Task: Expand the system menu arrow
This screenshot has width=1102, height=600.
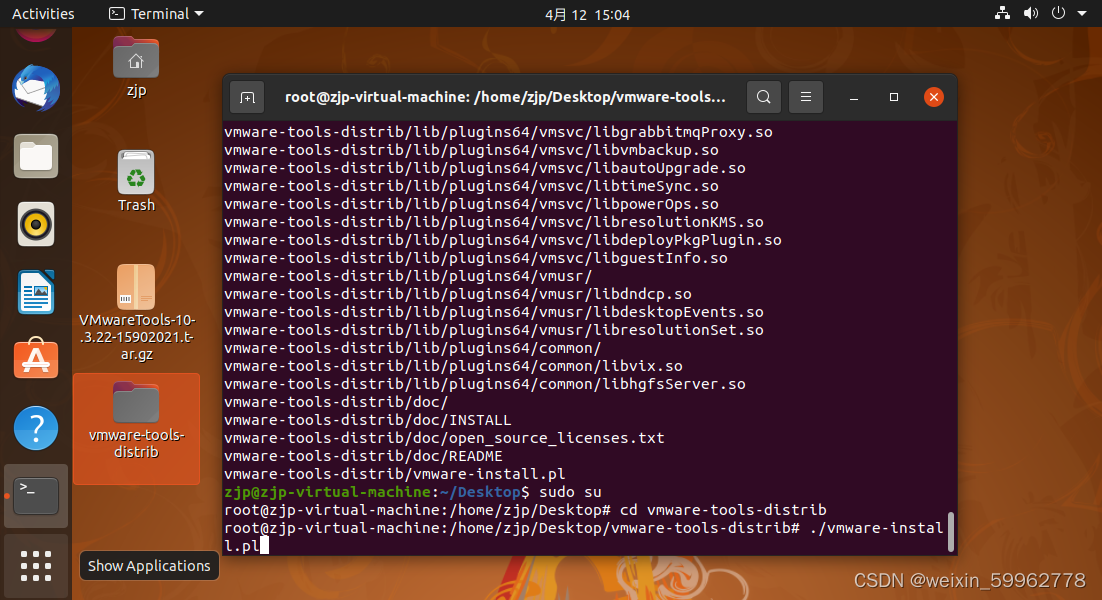Action: [x=1082, y=13]
